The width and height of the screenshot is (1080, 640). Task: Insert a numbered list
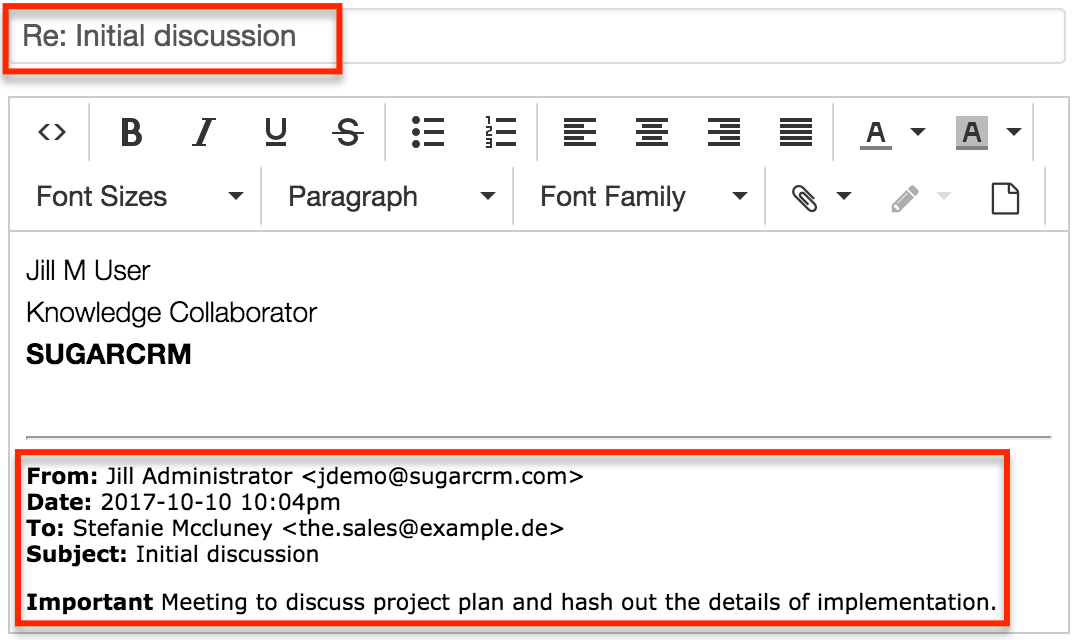499,132
